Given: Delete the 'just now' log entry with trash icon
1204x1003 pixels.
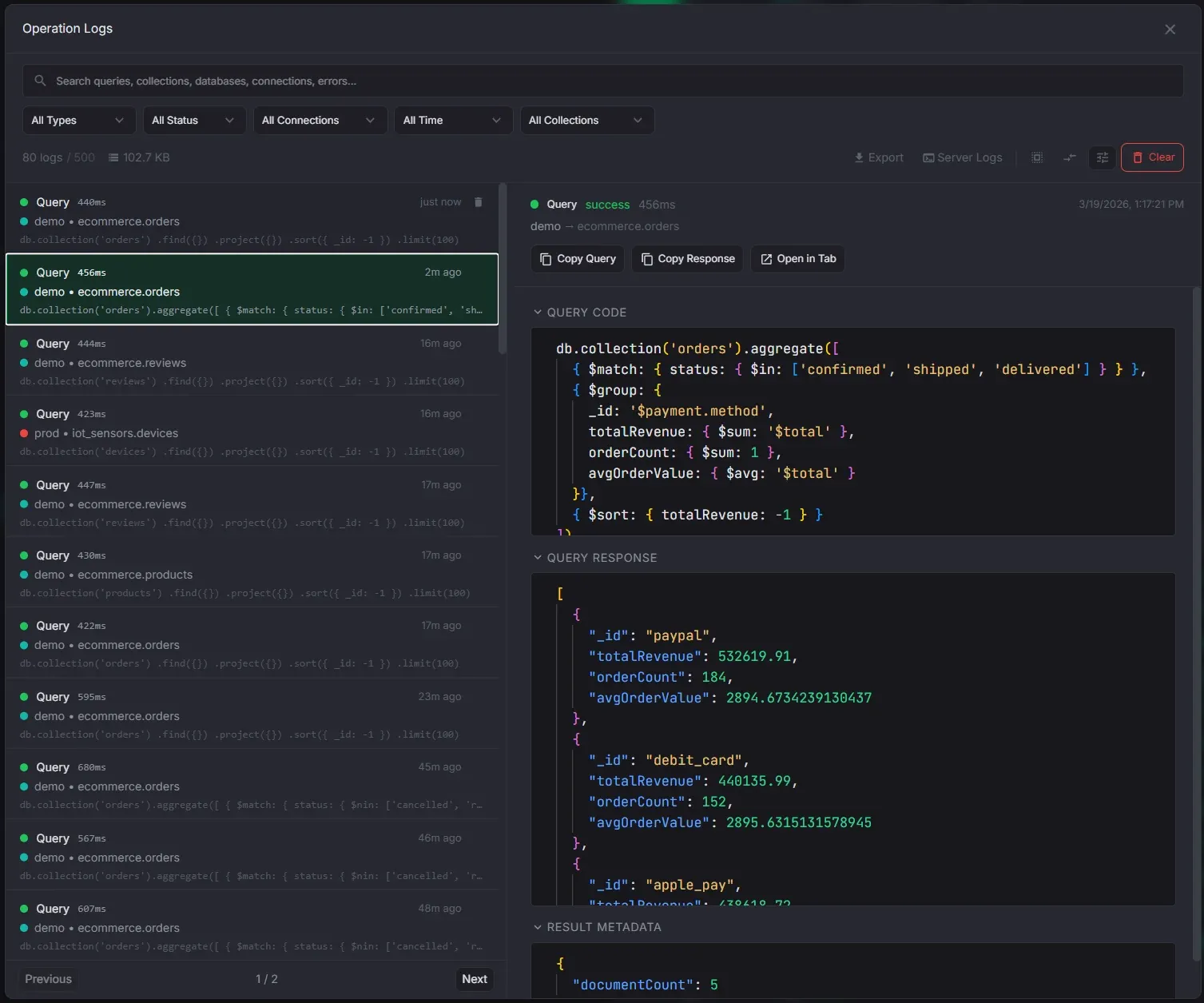Looking at the screenshot, I should pyautogui.click(x=479, y=202).
